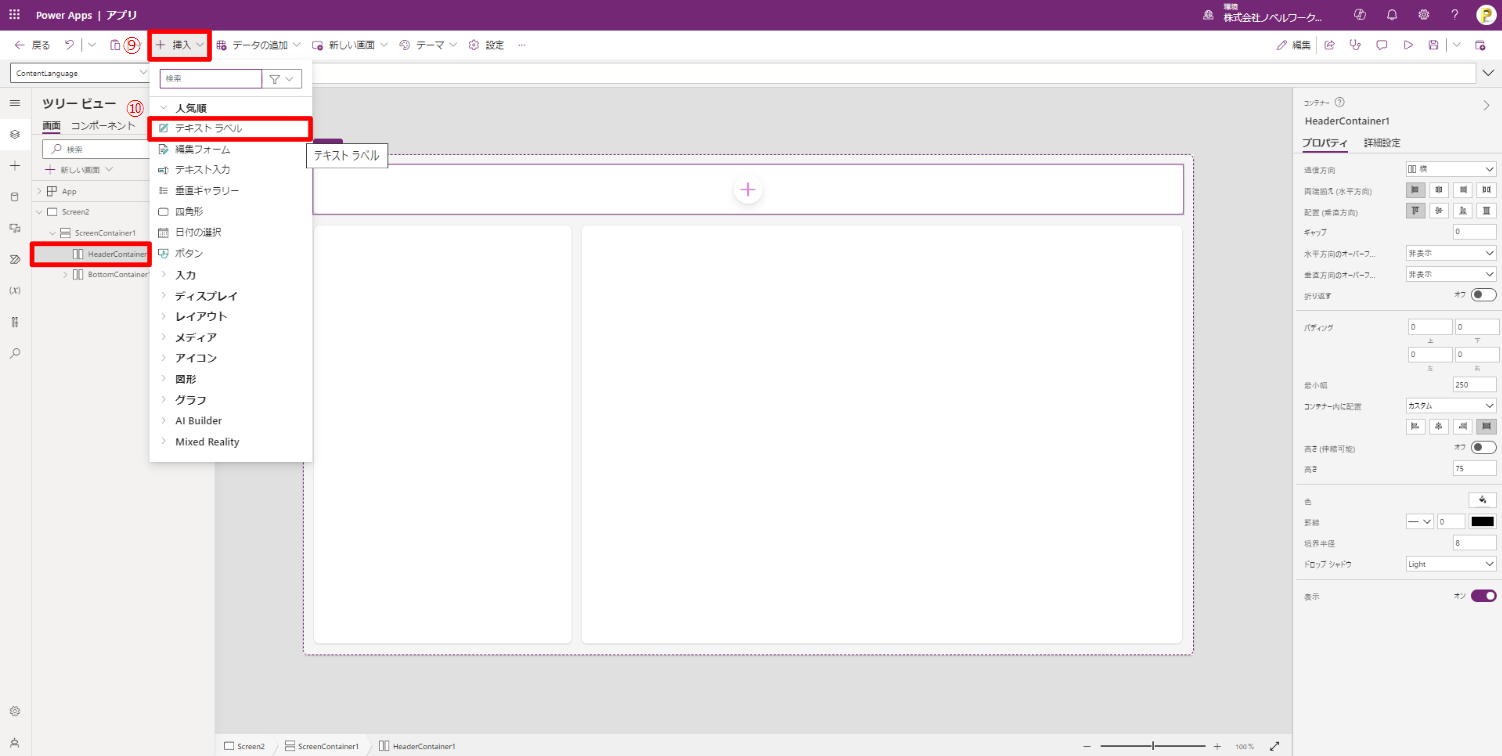
Task: Click the データの追加 button
Action: (258, 45)
